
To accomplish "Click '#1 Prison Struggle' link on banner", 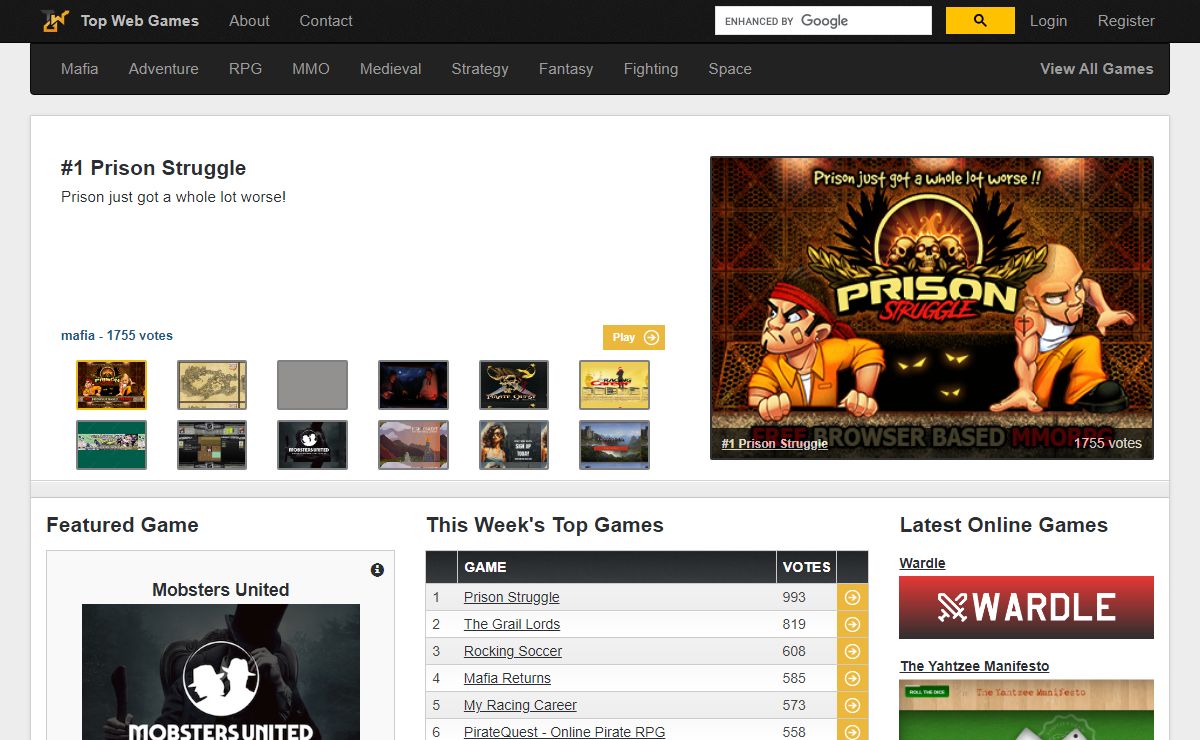I will [775, 443].
